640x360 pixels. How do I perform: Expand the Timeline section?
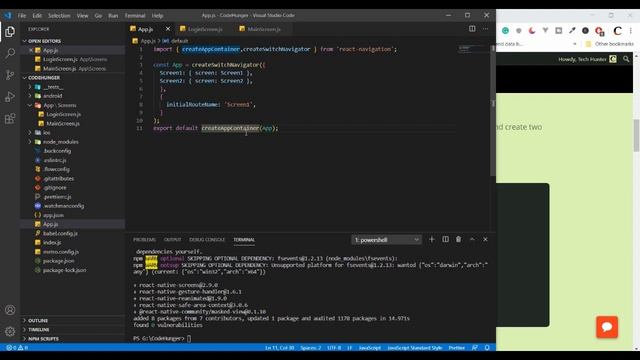(x=73, y=329)
